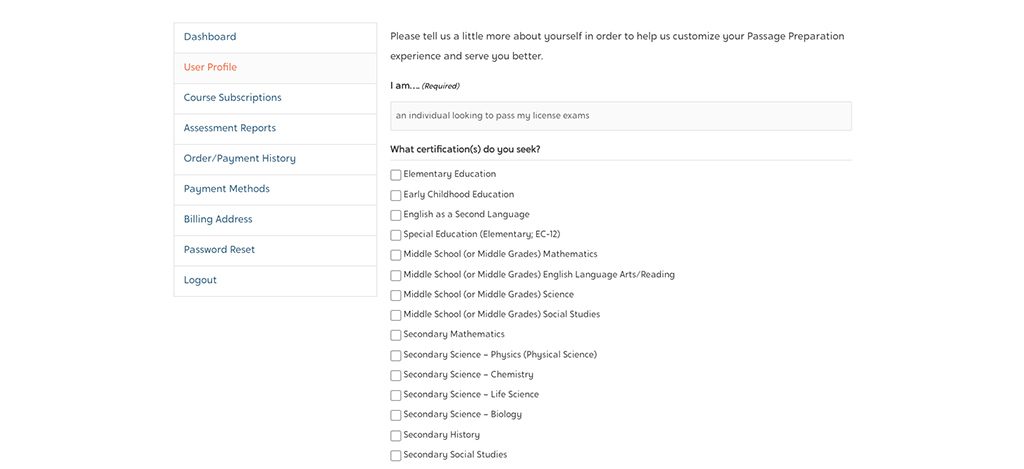Viewport: 1024px width, 469px height.
Task: Go to Course Subscriptions
Action: (275, 98)
